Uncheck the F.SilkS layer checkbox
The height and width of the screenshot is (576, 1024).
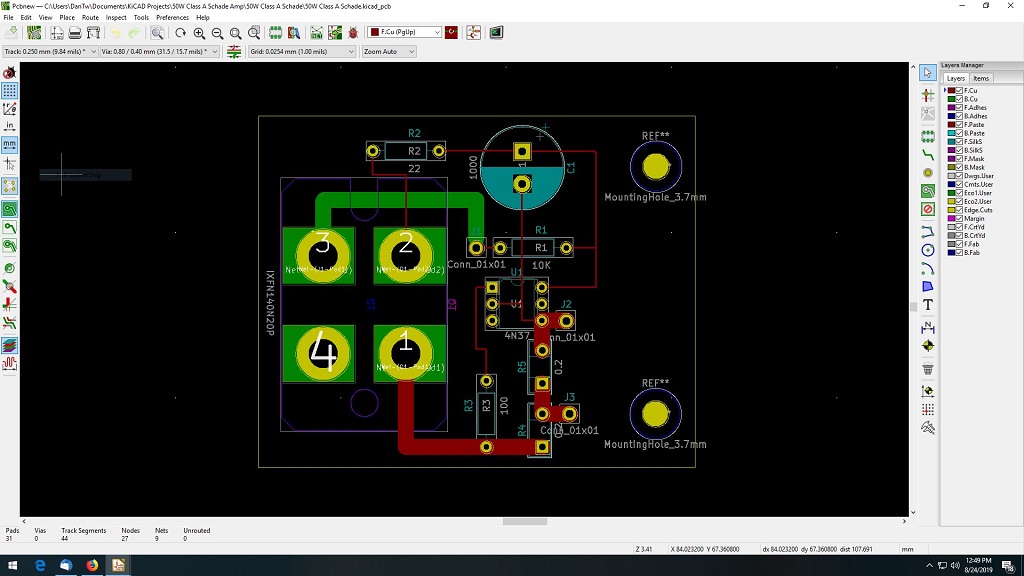pyautogui.click(x=959, y=142)
